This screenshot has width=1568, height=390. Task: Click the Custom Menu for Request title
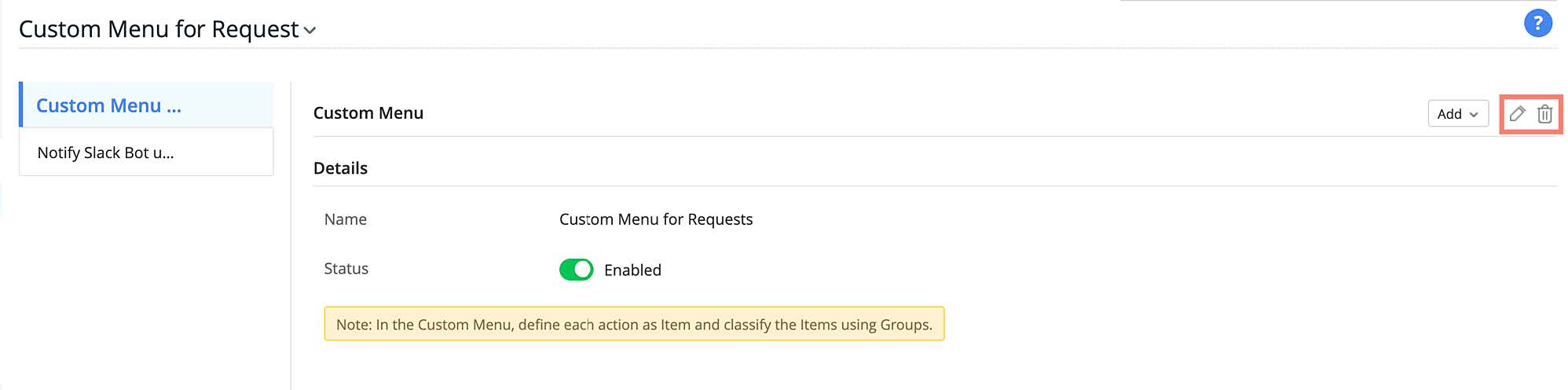click(159, 29)
